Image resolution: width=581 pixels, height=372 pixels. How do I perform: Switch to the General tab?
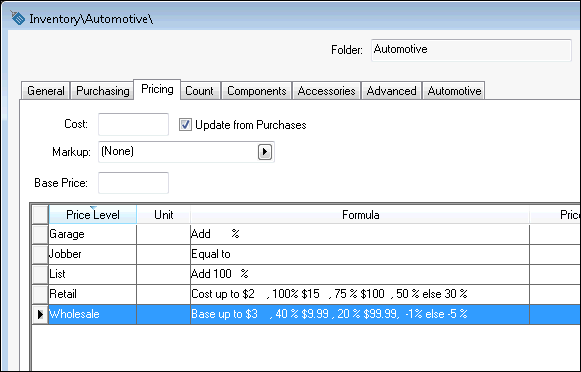[46, 91]
